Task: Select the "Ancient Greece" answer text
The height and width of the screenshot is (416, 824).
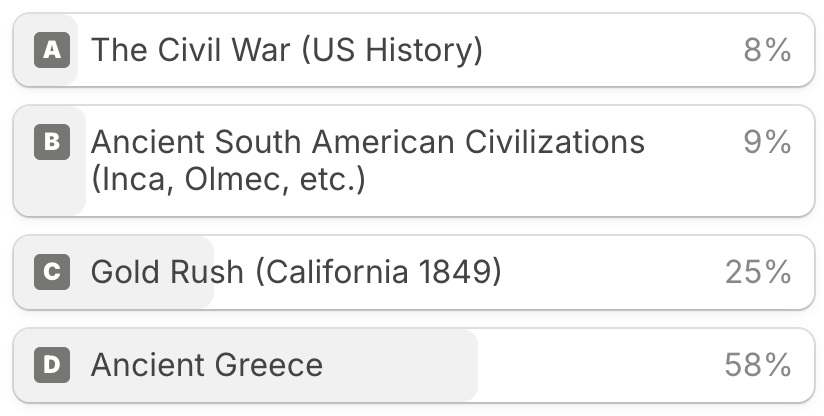Action: point(207,366)
